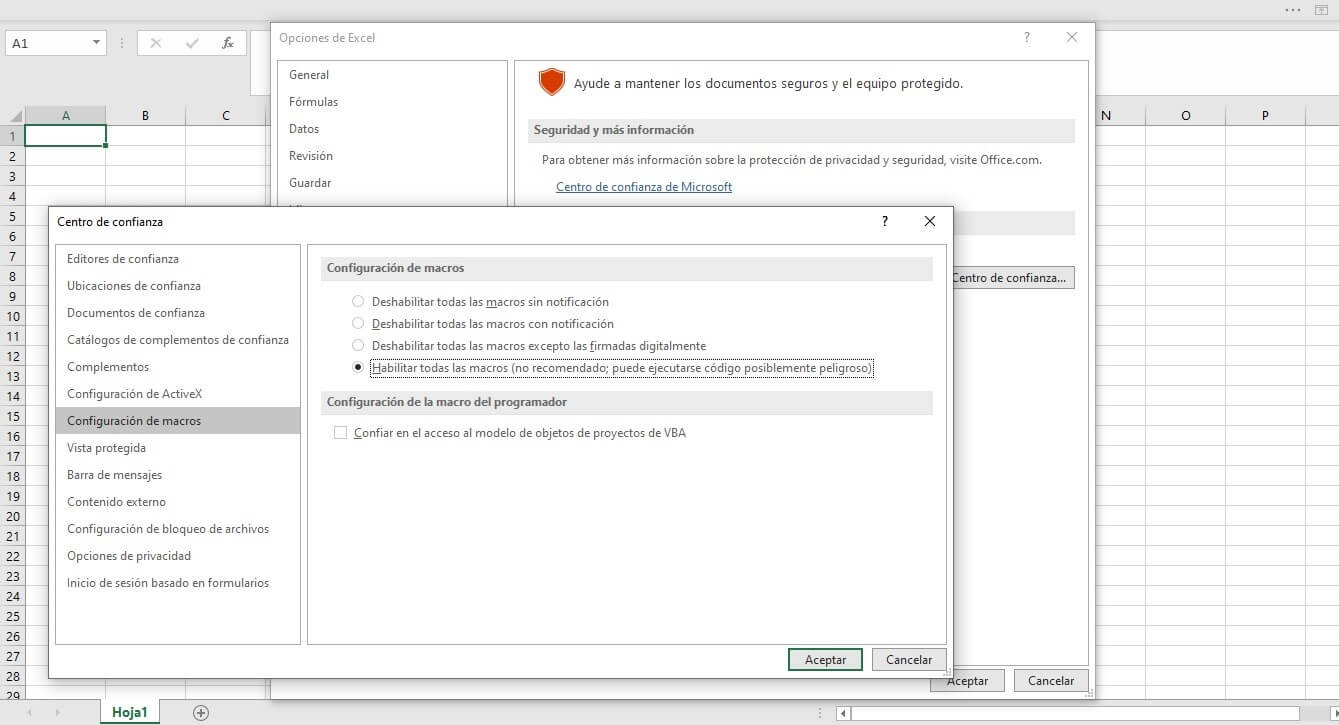Go to 'Barra de mensajes' section
The width and height of the screenshot is (1339, 725).
point(178,475)
